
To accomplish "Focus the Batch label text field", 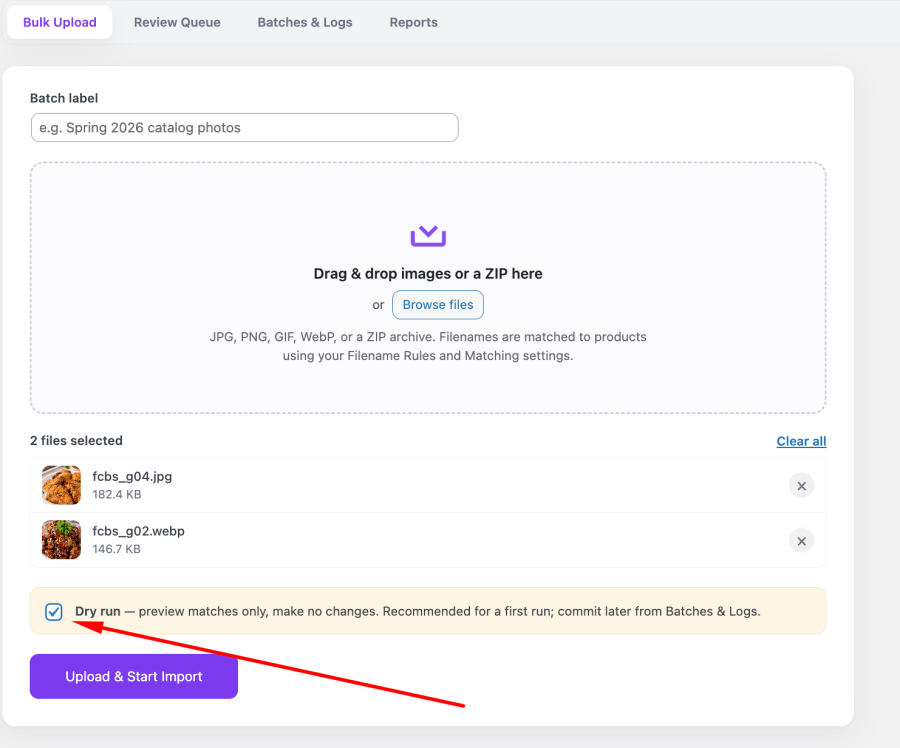I will click(x=245, y=127).
